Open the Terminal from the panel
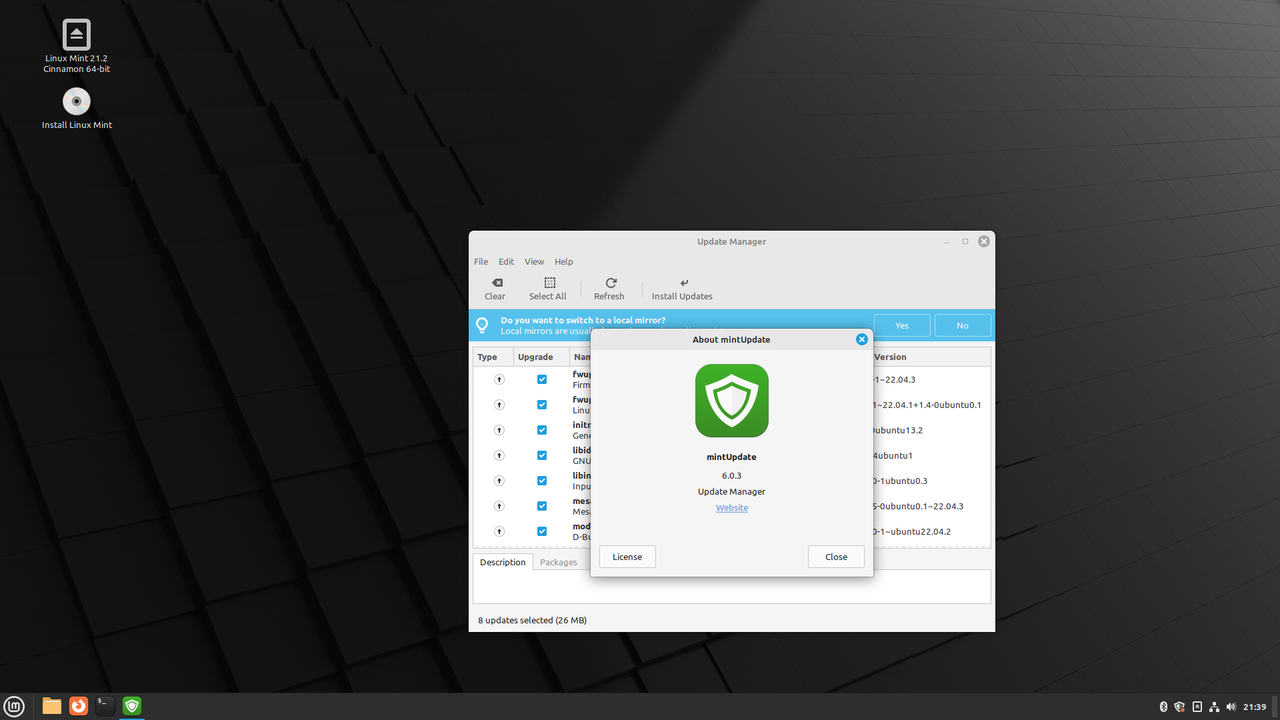Viewport: 1280px width, 720px height. [x=104, y=706]
